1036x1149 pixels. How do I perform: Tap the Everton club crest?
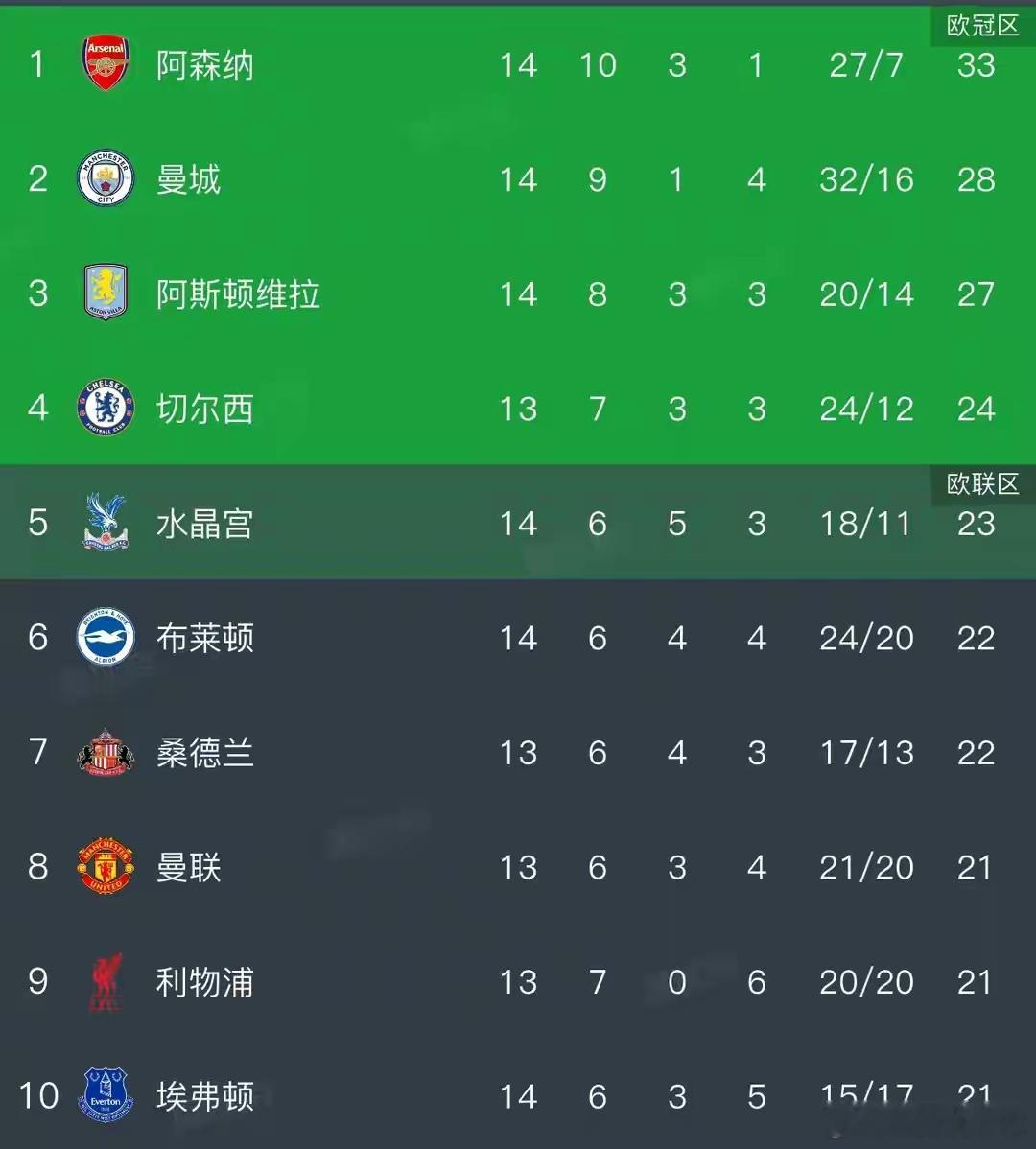coord(106,1095)
